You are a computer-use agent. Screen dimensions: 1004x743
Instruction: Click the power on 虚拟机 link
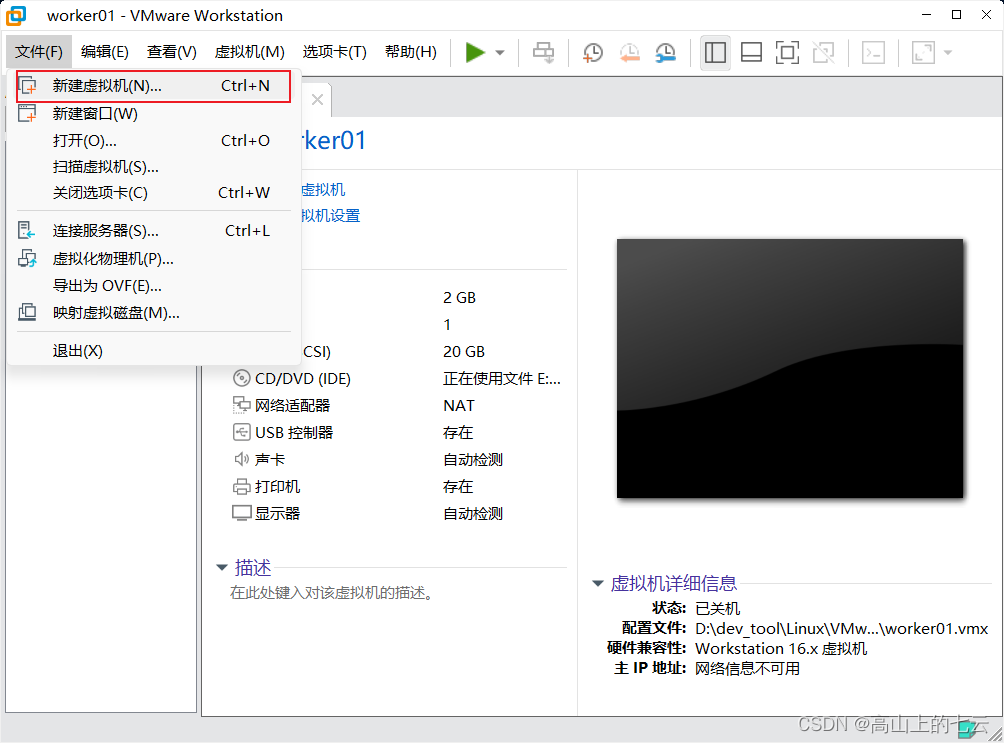(323, 190)
